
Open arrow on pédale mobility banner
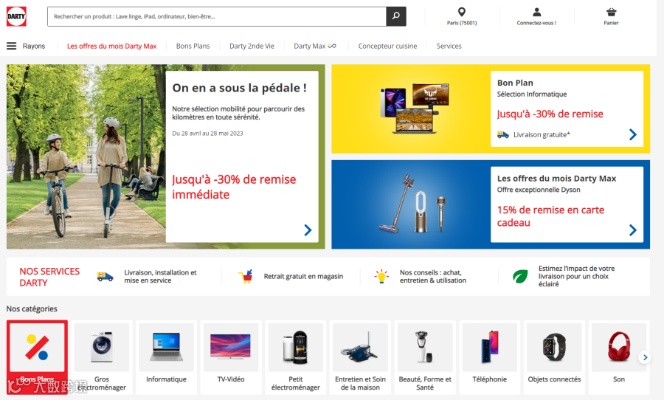point(308,230)
